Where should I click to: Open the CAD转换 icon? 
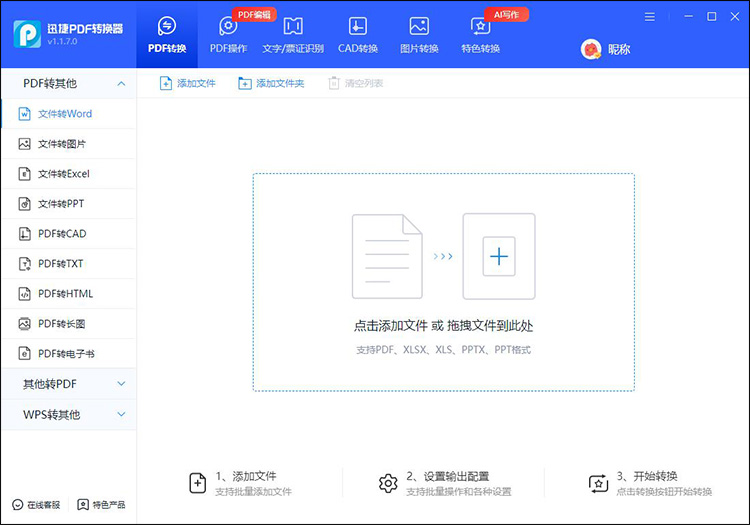[357, 27]
